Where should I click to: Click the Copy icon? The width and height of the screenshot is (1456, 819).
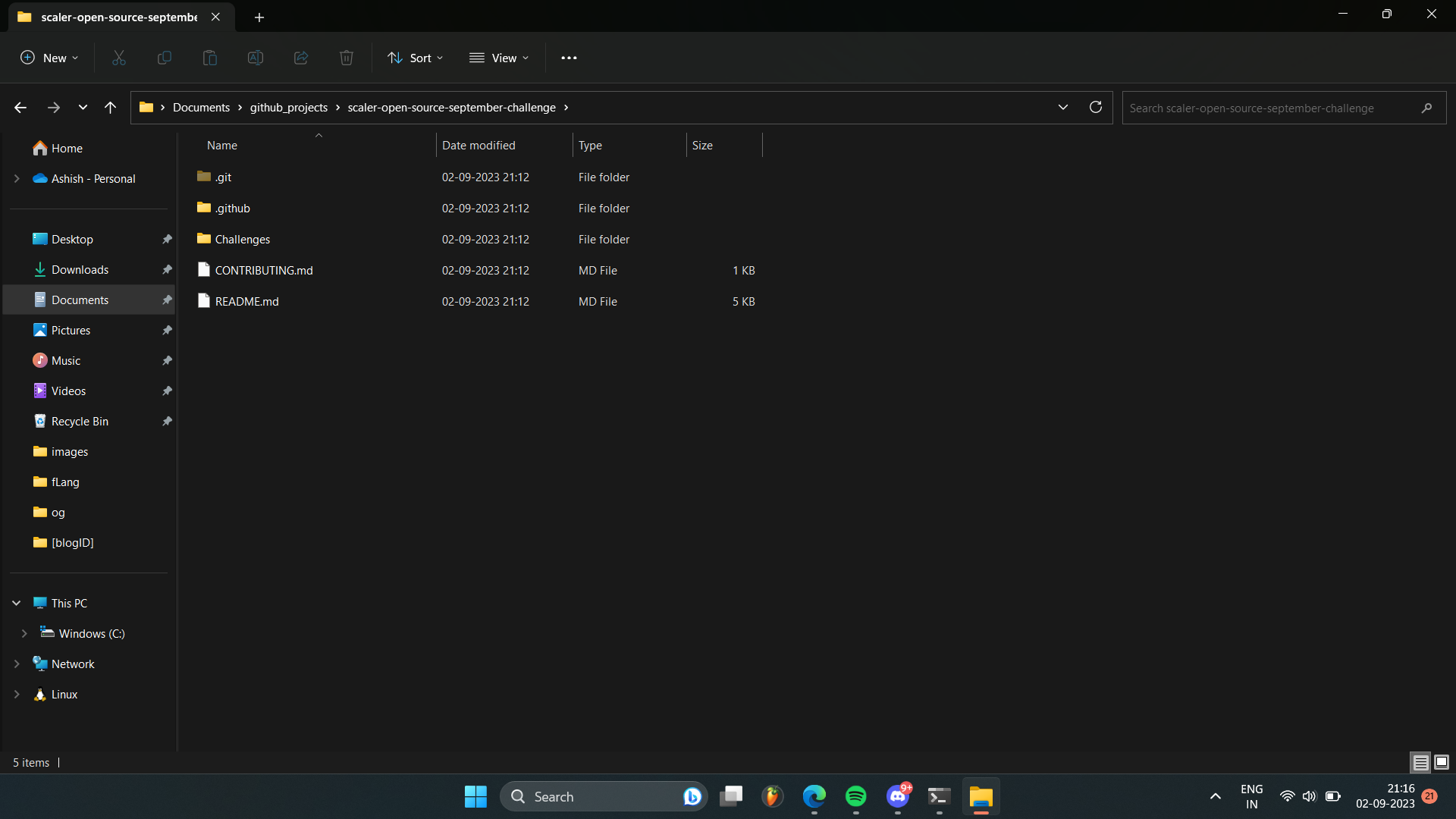point(164,58)
